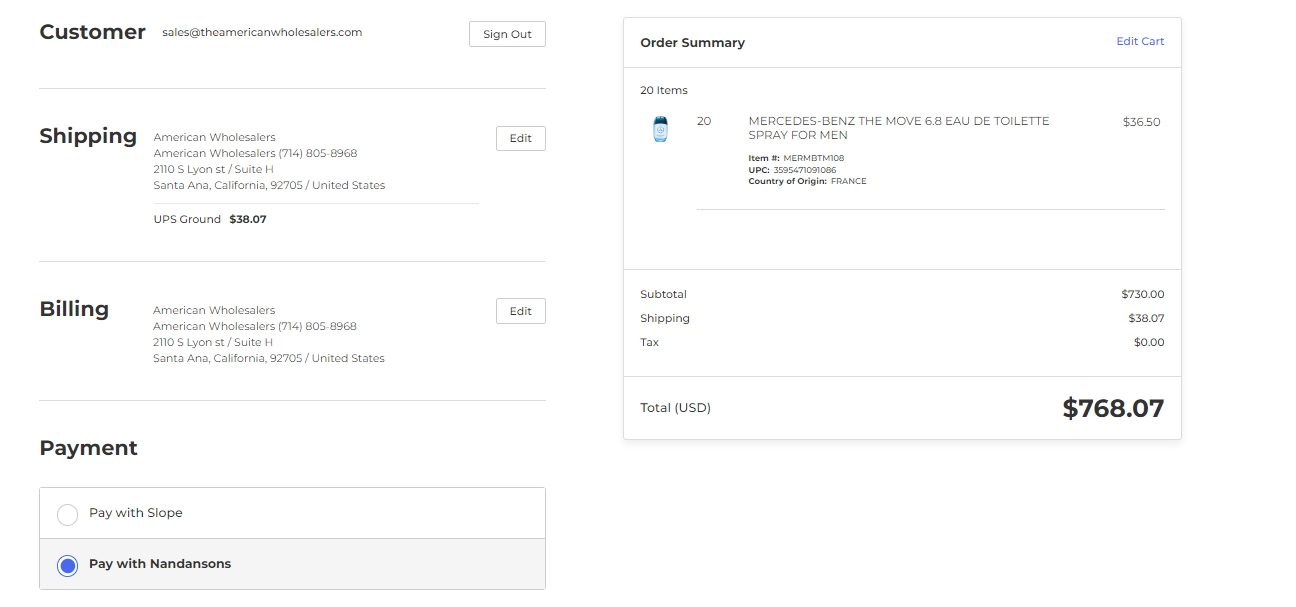The width and height of the screenshot is (1296, 607).
Task: Click the quantity 20 next to product
Action: pyautogui.click(x=704, y=121)
